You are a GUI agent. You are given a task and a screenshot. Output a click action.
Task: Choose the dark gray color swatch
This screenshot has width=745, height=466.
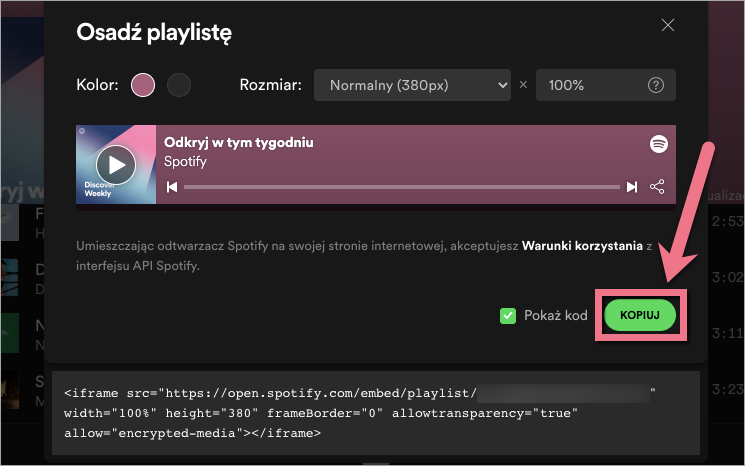pyautogui.click(x=178, y=85)
